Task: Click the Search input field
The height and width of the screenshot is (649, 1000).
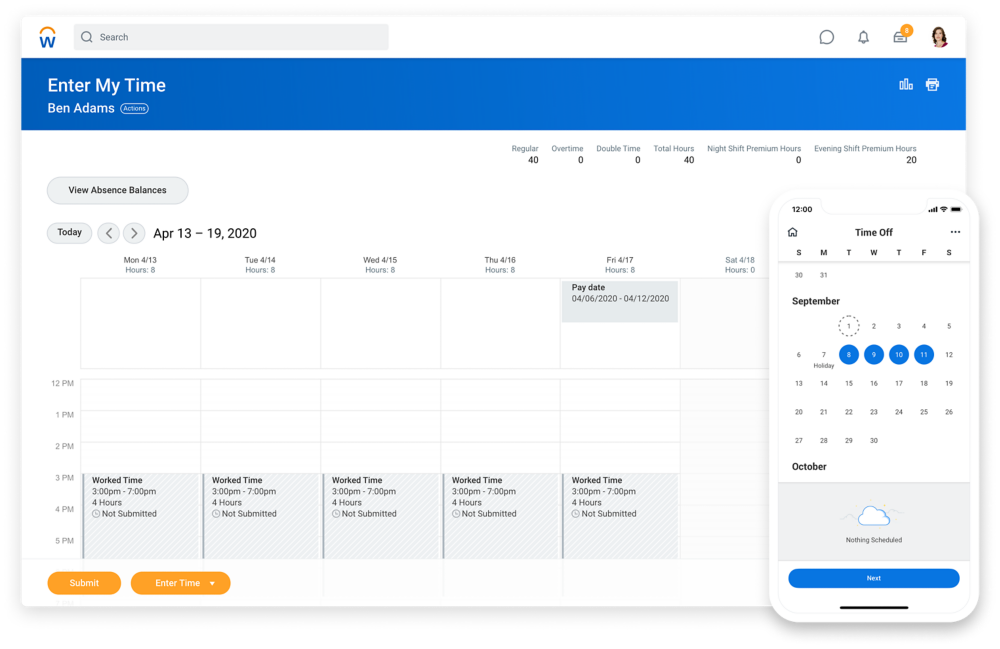Action: click(231, 37)
